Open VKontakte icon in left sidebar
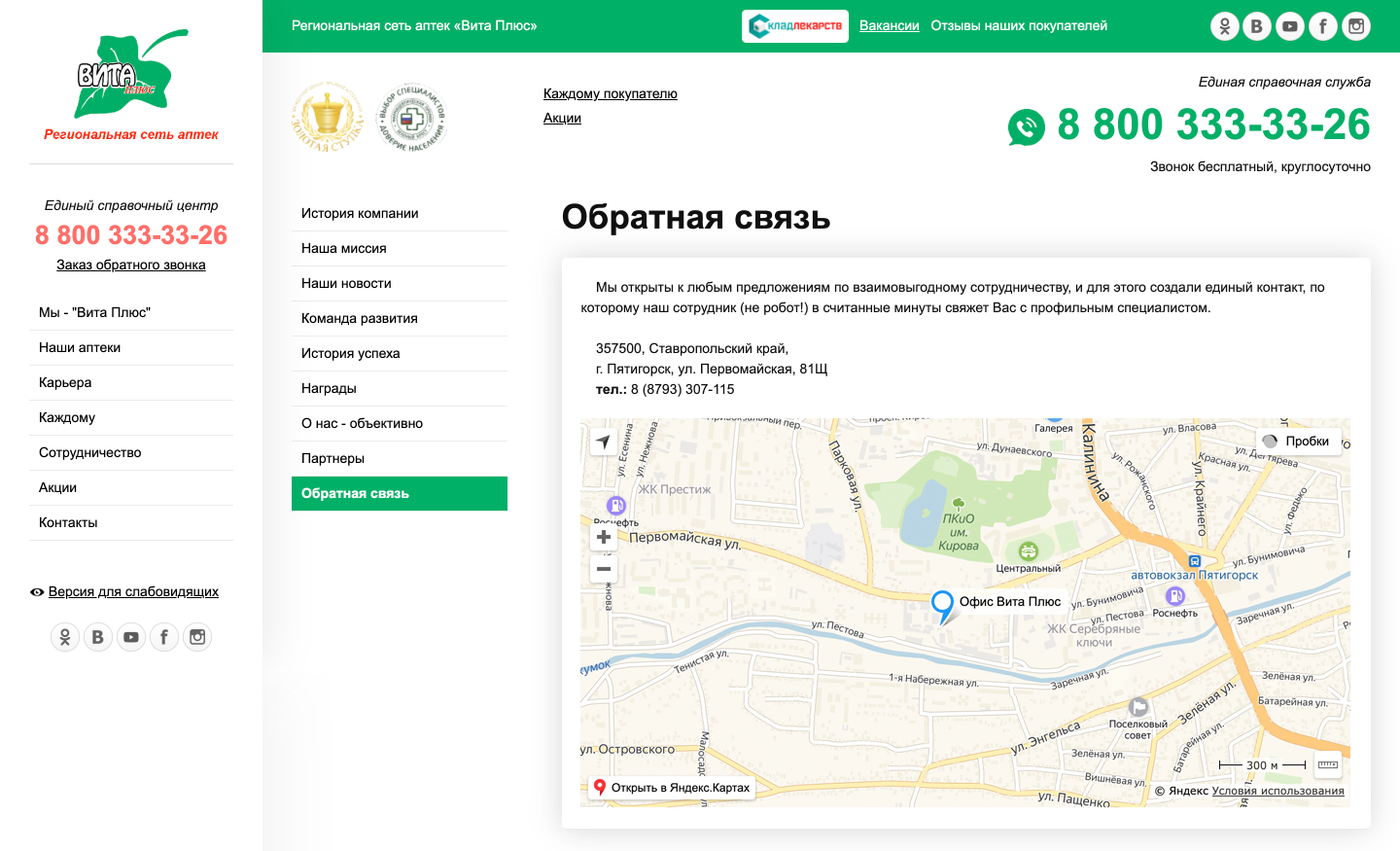The image size is (1400, 851). coord(98,637)
